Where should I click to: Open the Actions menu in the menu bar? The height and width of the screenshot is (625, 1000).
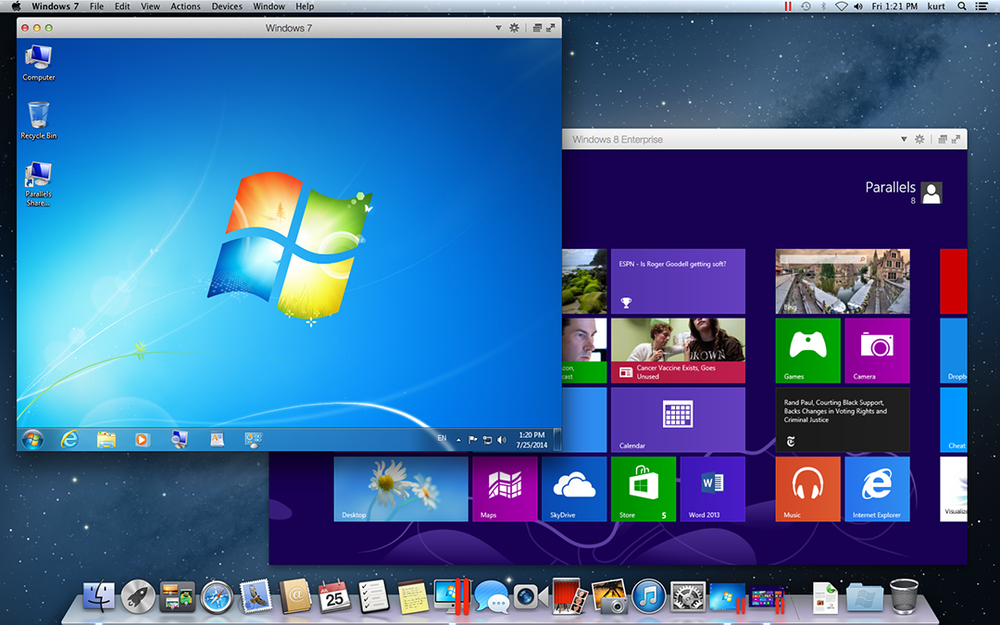[x=185, y=7]
